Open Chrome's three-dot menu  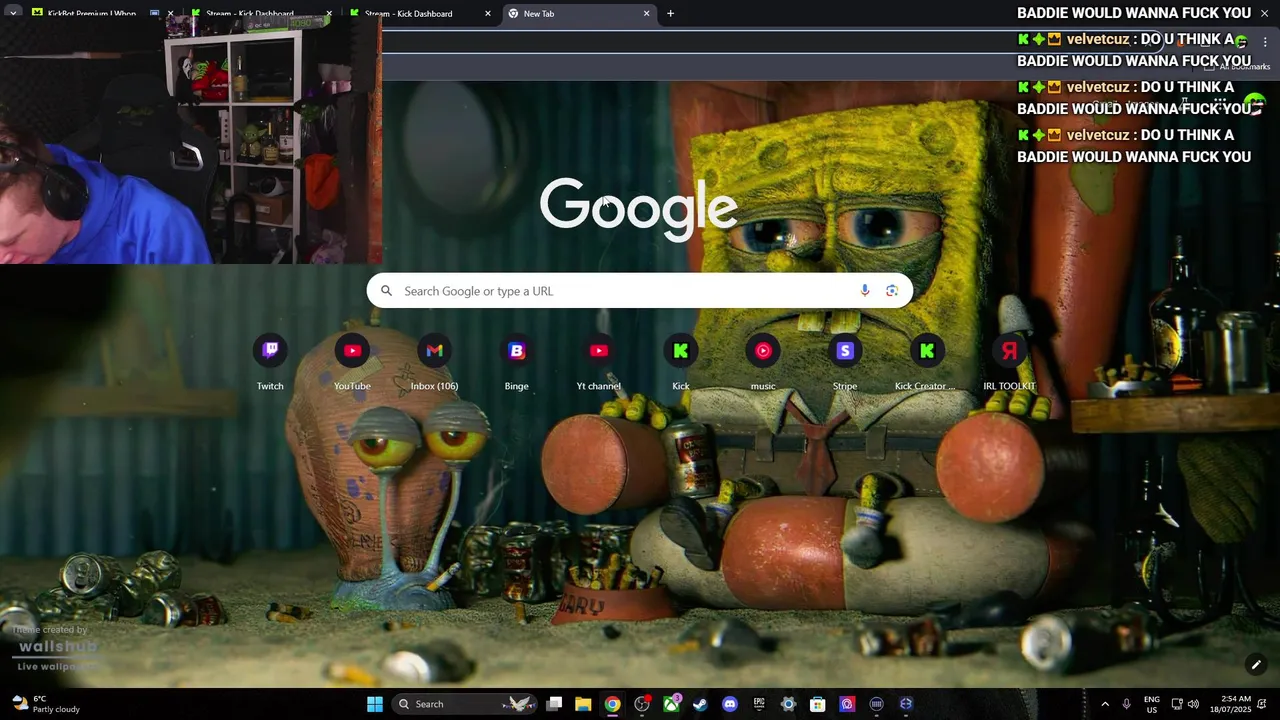point(1265,42)
